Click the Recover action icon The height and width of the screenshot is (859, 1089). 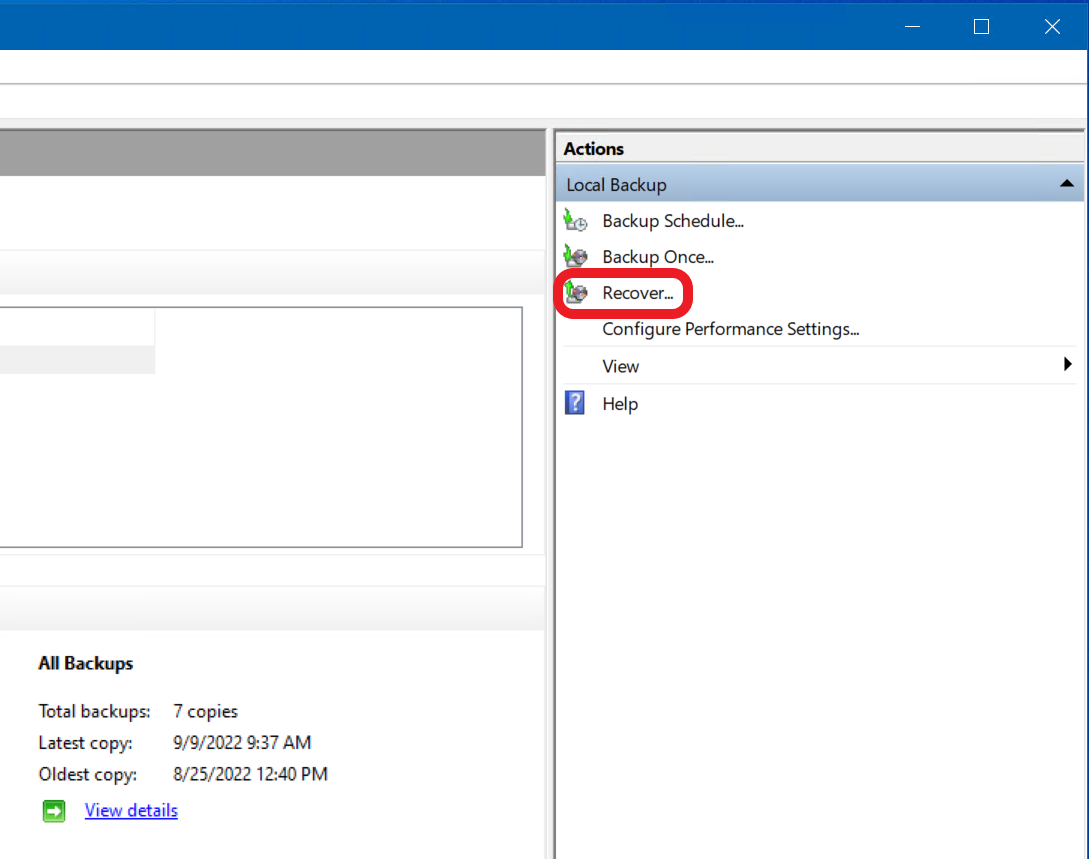pos(575,293)
